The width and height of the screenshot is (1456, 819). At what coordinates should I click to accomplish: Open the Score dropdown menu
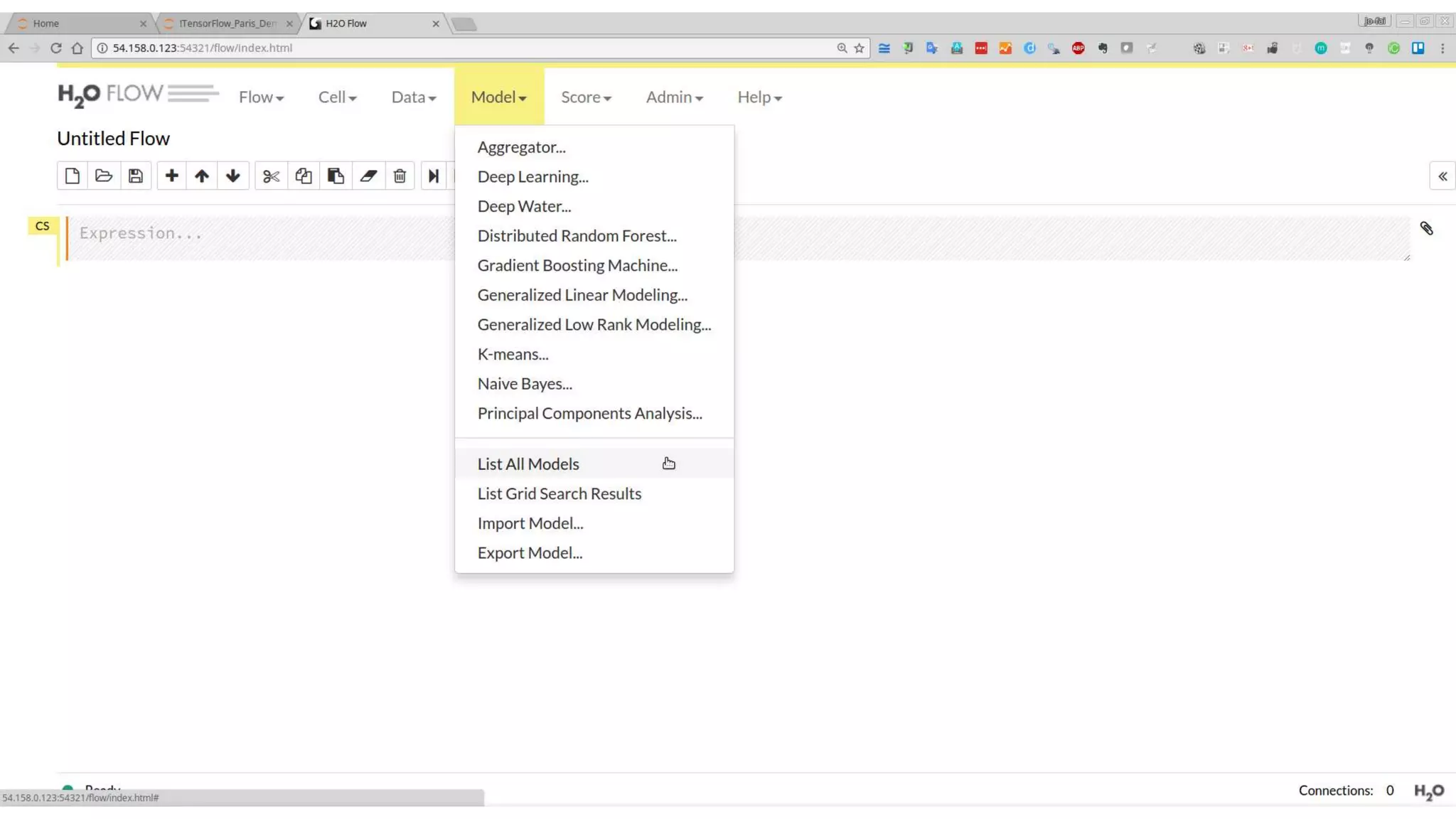(x=586, y=97)
